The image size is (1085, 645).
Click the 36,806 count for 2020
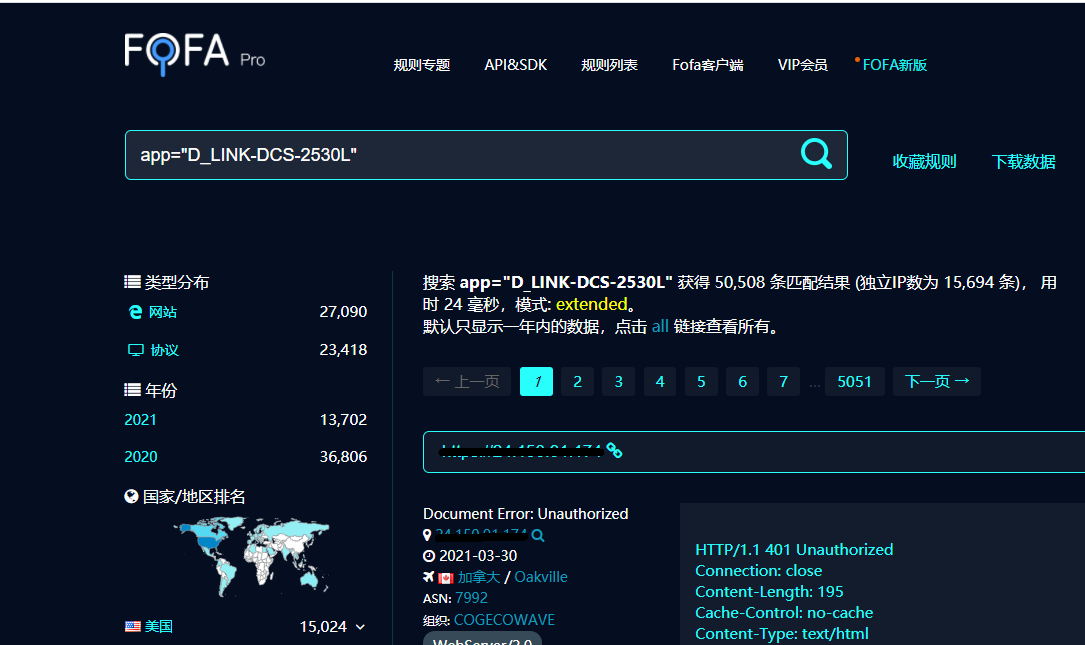click(343, 457)
